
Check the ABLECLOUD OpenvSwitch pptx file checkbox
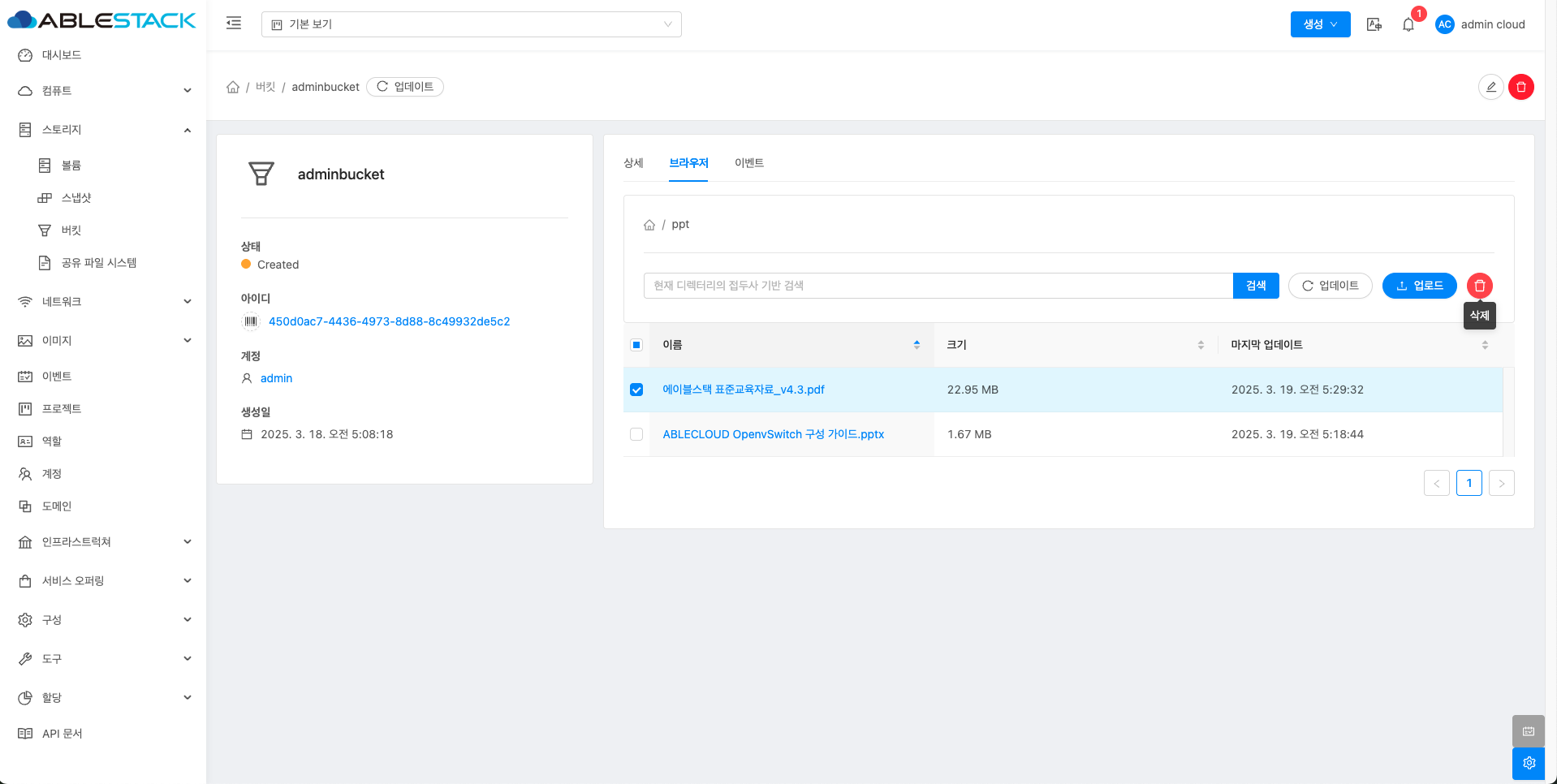point(636,434)
